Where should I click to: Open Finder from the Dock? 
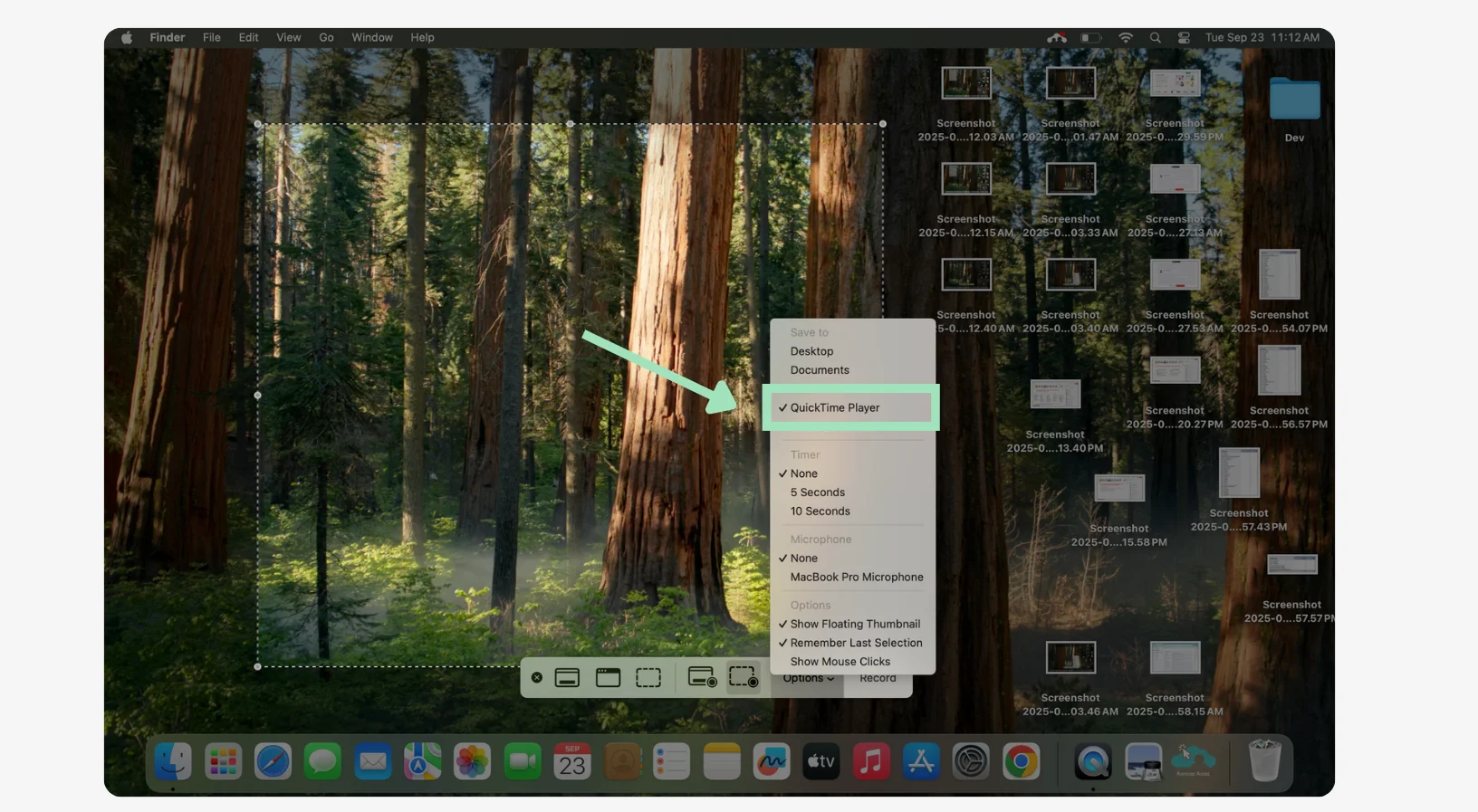pyautogui.click(x=173, y=761)
